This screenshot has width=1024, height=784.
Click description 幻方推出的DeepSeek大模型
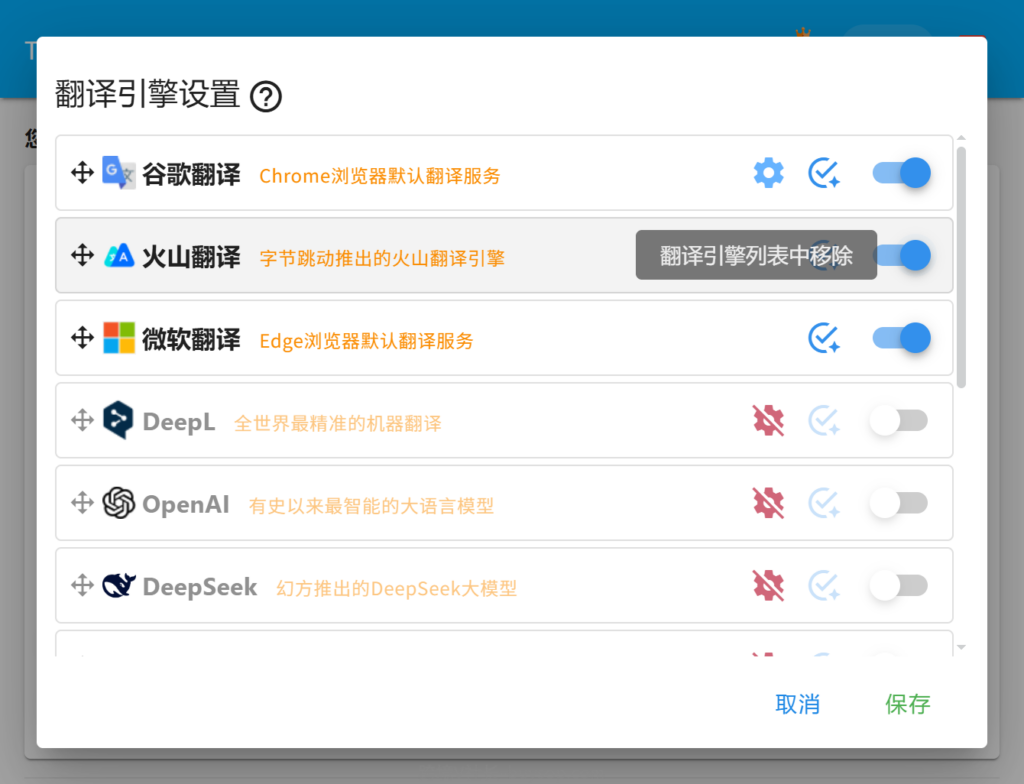[x=397, y=589]
